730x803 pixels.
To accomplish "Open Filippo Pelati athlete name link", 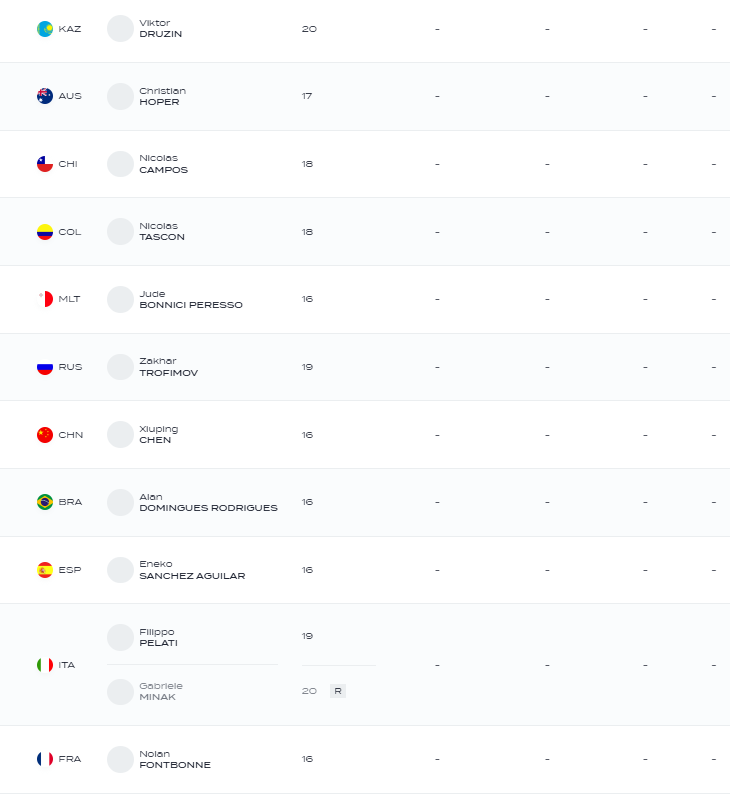I will 158,638.
